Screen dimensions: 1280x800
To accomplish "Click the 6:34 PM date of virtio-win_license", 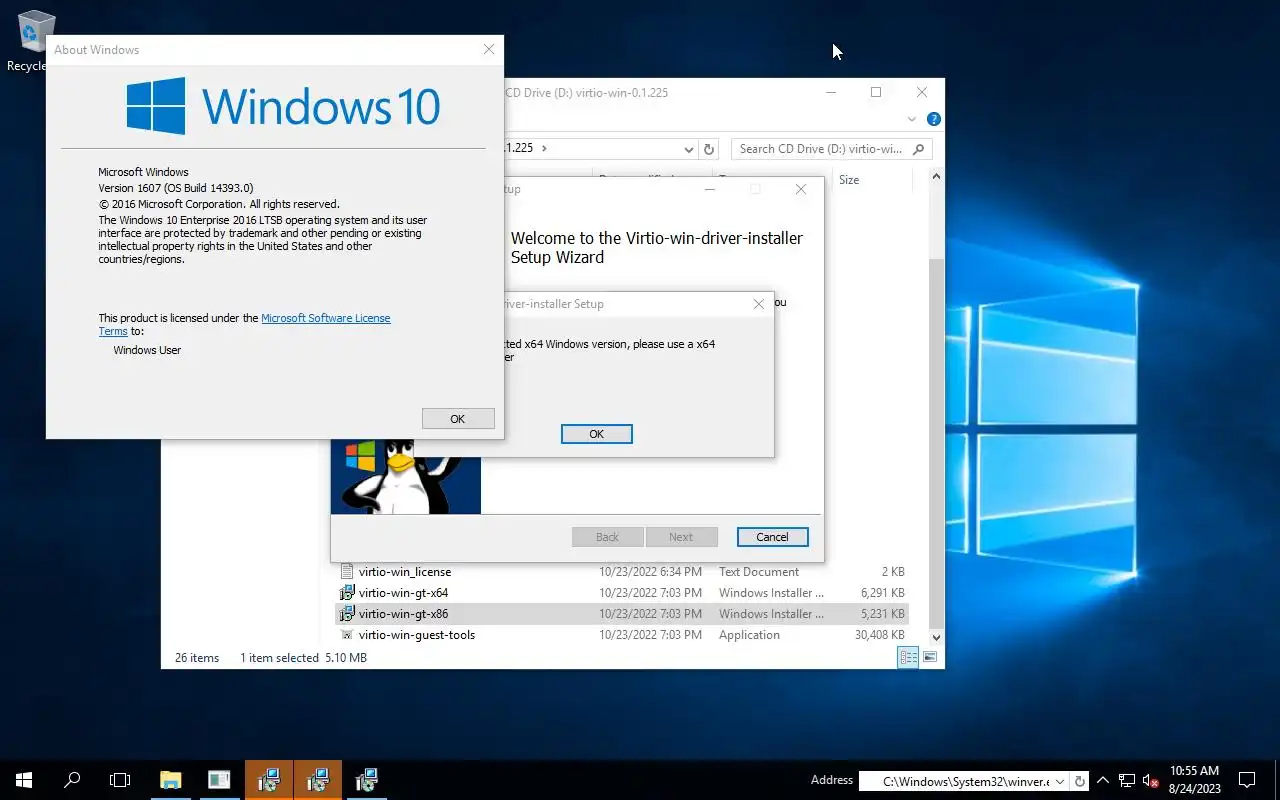I will 650,572.
